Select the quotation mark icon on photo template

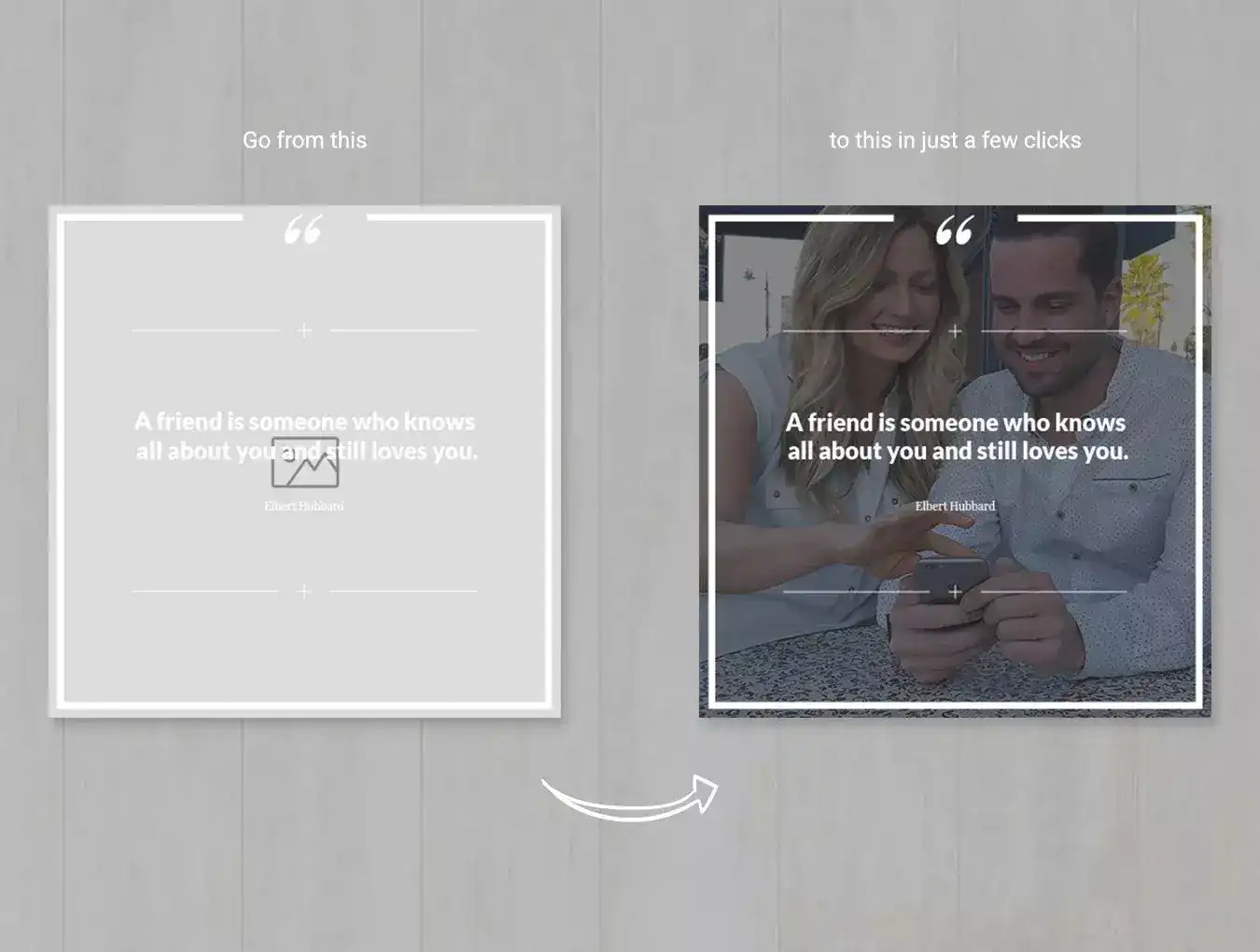pyautogui.click(x=954, y=230)
